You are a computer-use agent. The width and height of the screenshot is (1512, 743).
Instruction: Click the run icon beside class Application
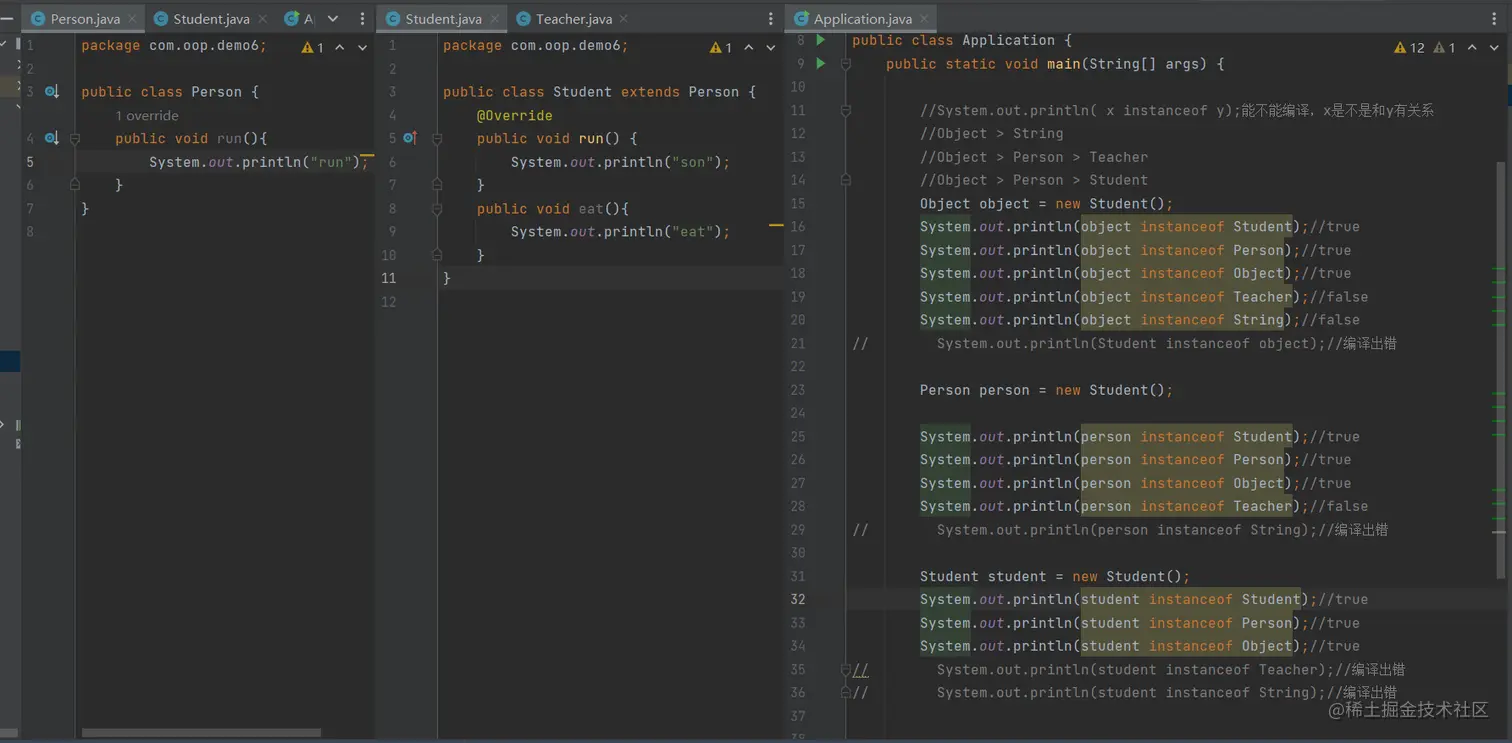tap(821, 40)
